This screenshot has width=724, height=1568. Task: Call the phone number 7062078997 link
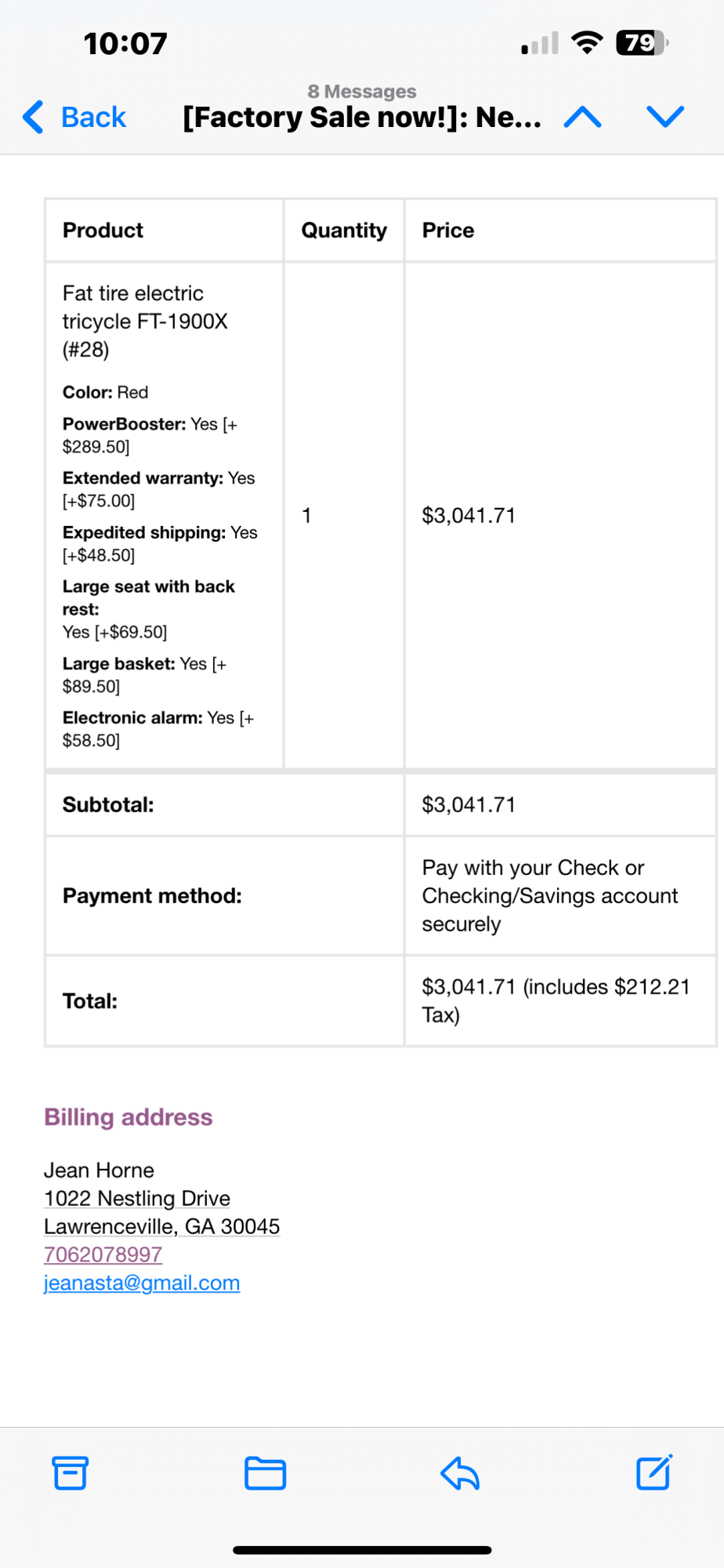point(103,1254)
